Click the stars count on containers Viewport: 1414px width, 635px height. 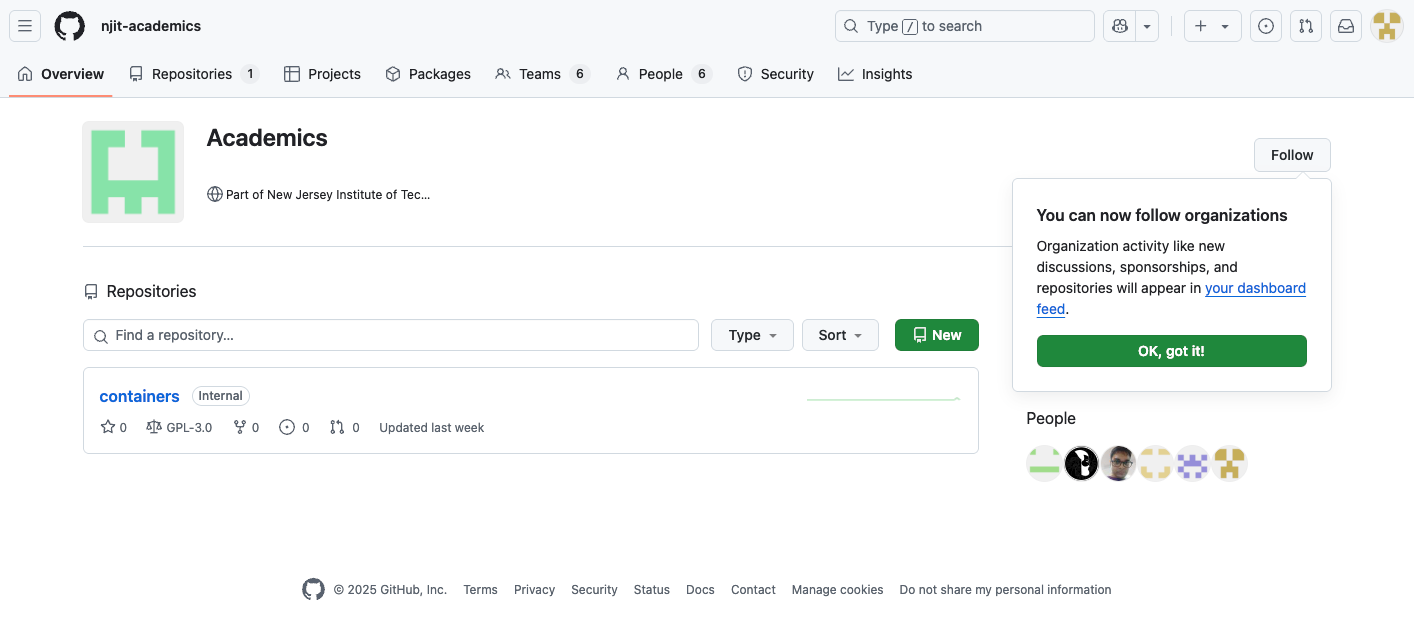(x=114, y=427)
